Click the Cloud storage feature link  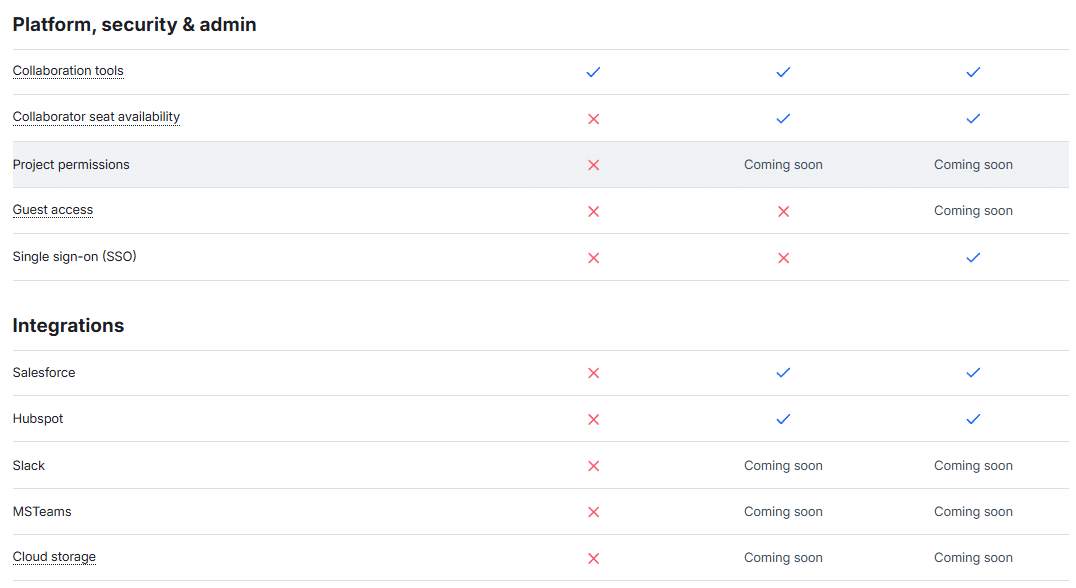click(x=54, y=557)
